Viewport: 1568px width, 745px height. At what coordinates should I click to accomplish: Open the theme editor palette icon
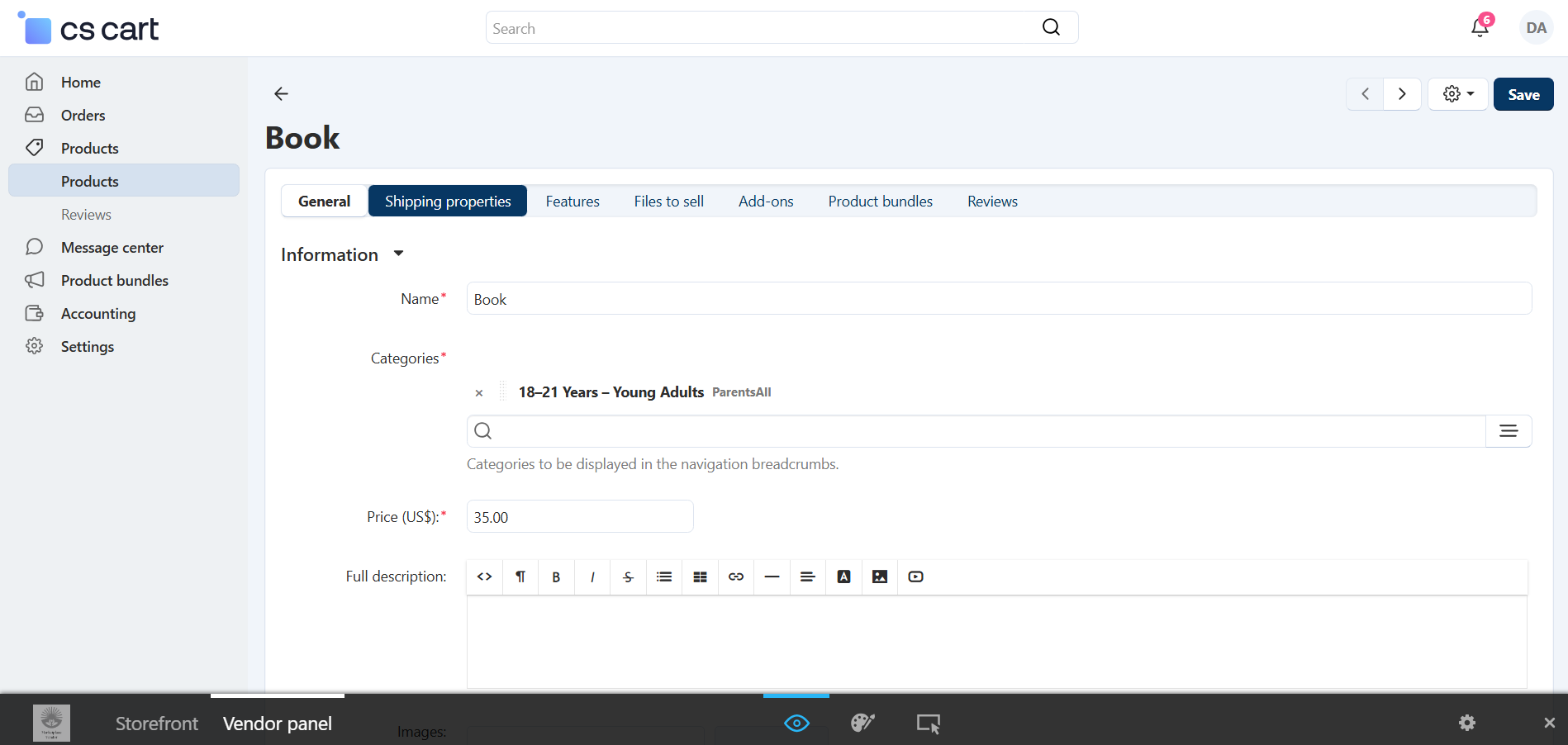pyautogui.click(x=862, y=724)
